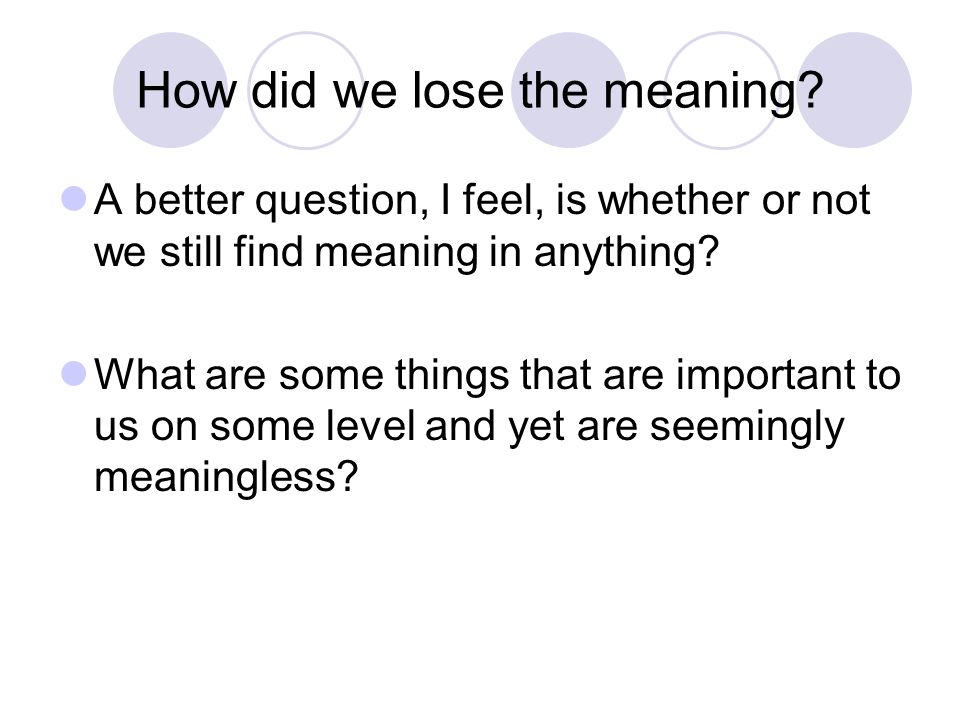Viewport: 960px width, 720px height.
Task: Click the word "seemingly" in second bullet
Action: [746, 427]
